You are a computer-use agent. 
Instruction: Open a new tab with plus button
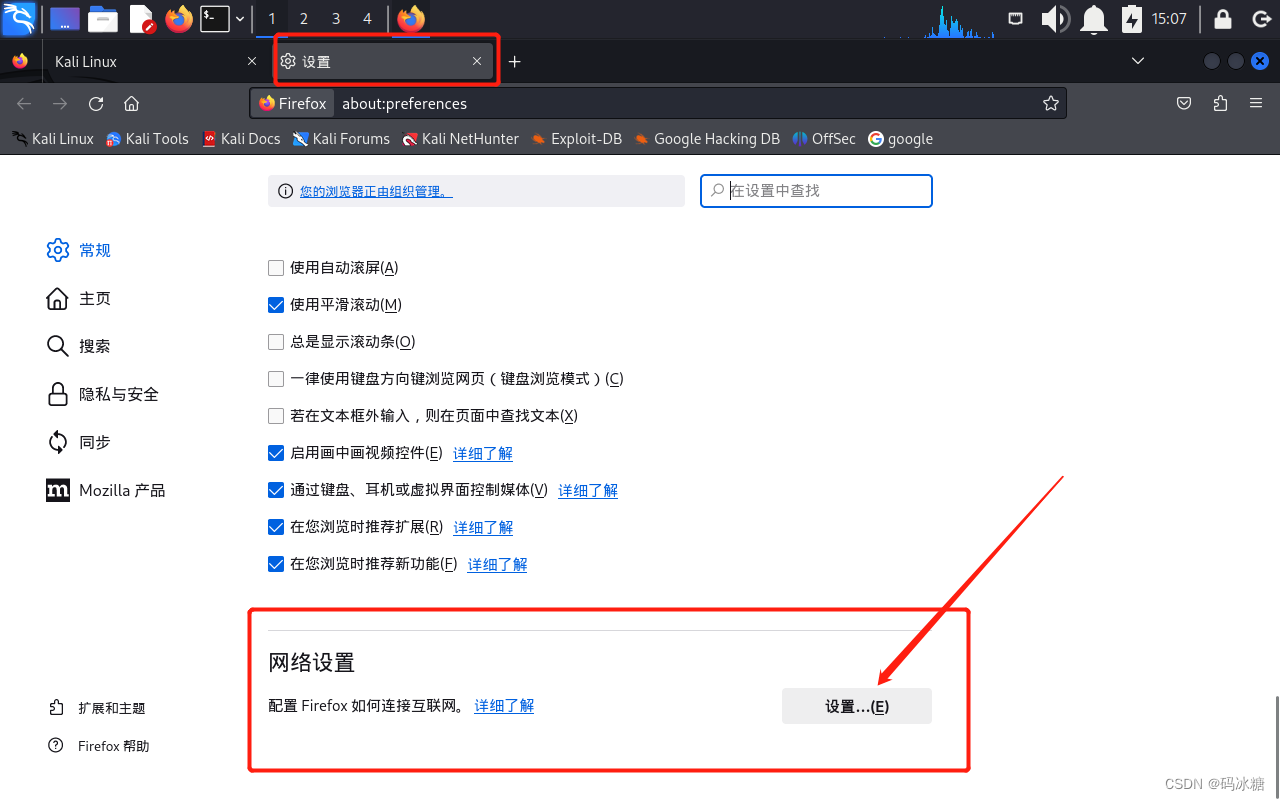(514, 61)
